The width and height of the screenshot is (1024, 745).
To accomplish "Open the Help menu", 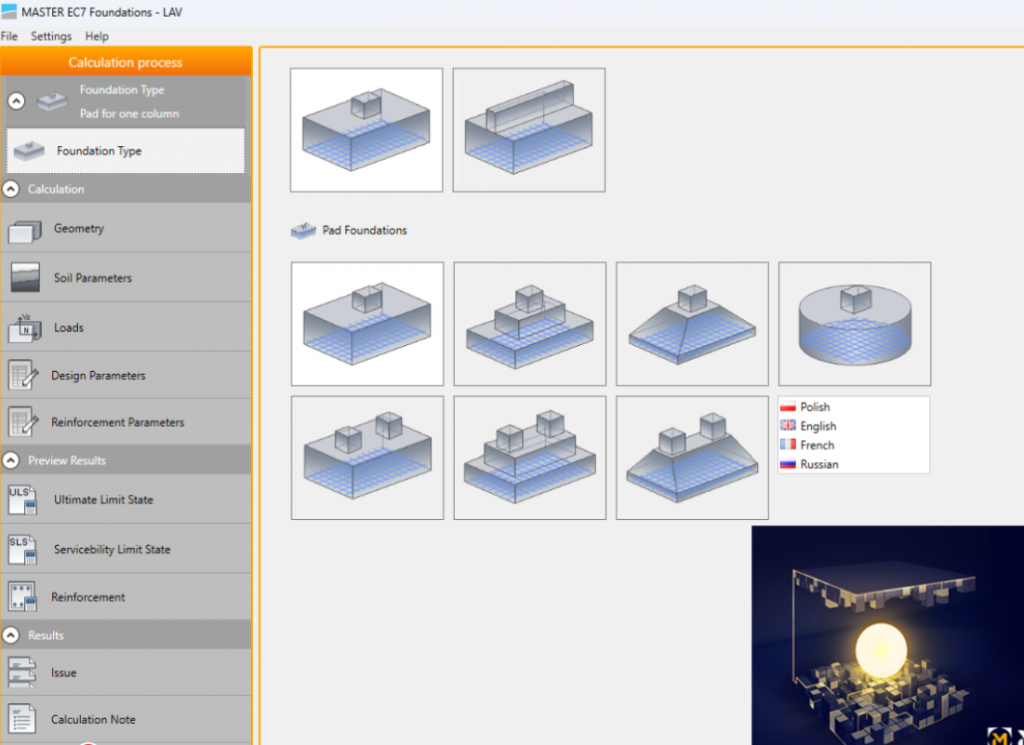I will (97, 36).
